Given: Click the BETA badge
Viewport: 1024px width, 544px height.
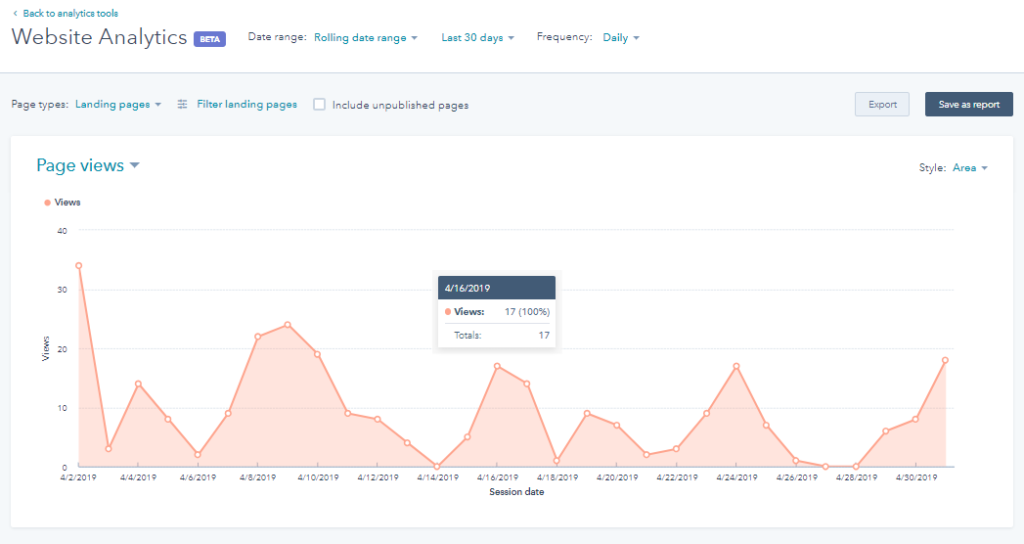Looking at the screenshot, I should click(210, 39).
